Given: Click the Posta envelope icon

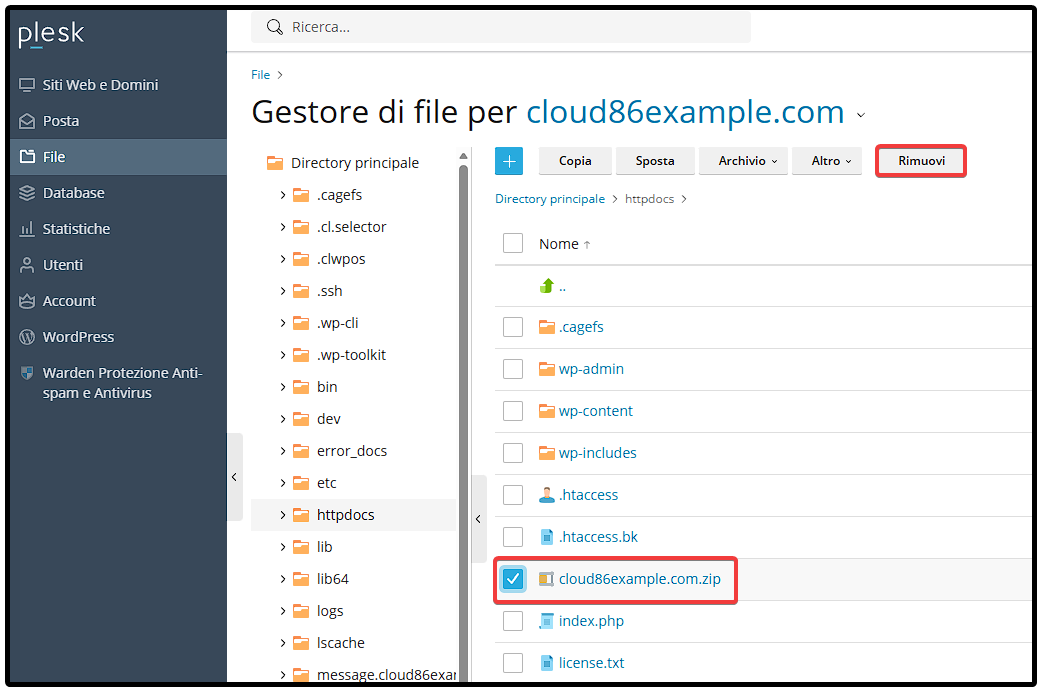Looking at the screenshot, I should pyautogui.click(x=27, y=121).
